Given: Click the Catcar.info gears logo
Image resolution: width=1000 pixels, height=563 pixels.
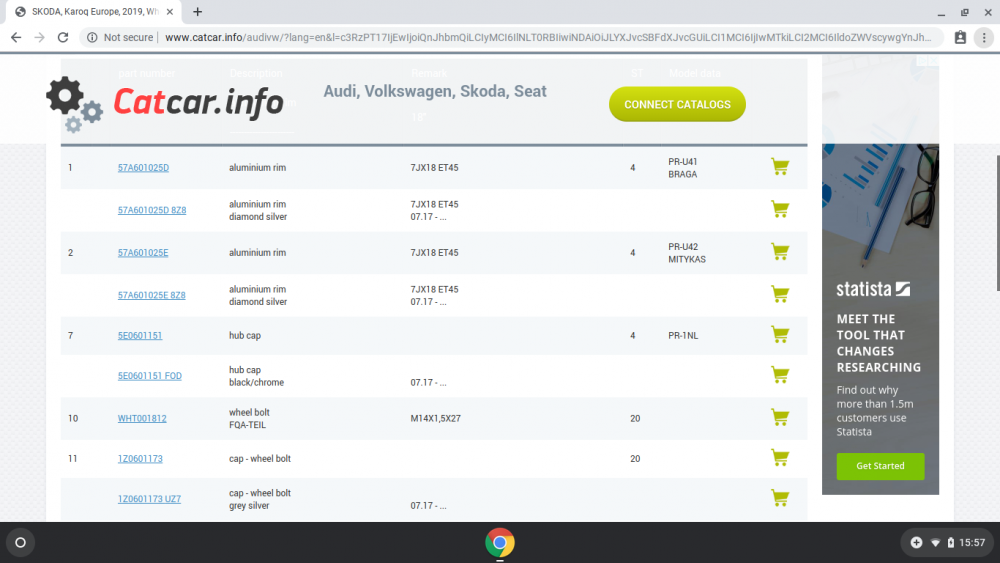Looking at the screenshot, I should (x=74, y=105).
